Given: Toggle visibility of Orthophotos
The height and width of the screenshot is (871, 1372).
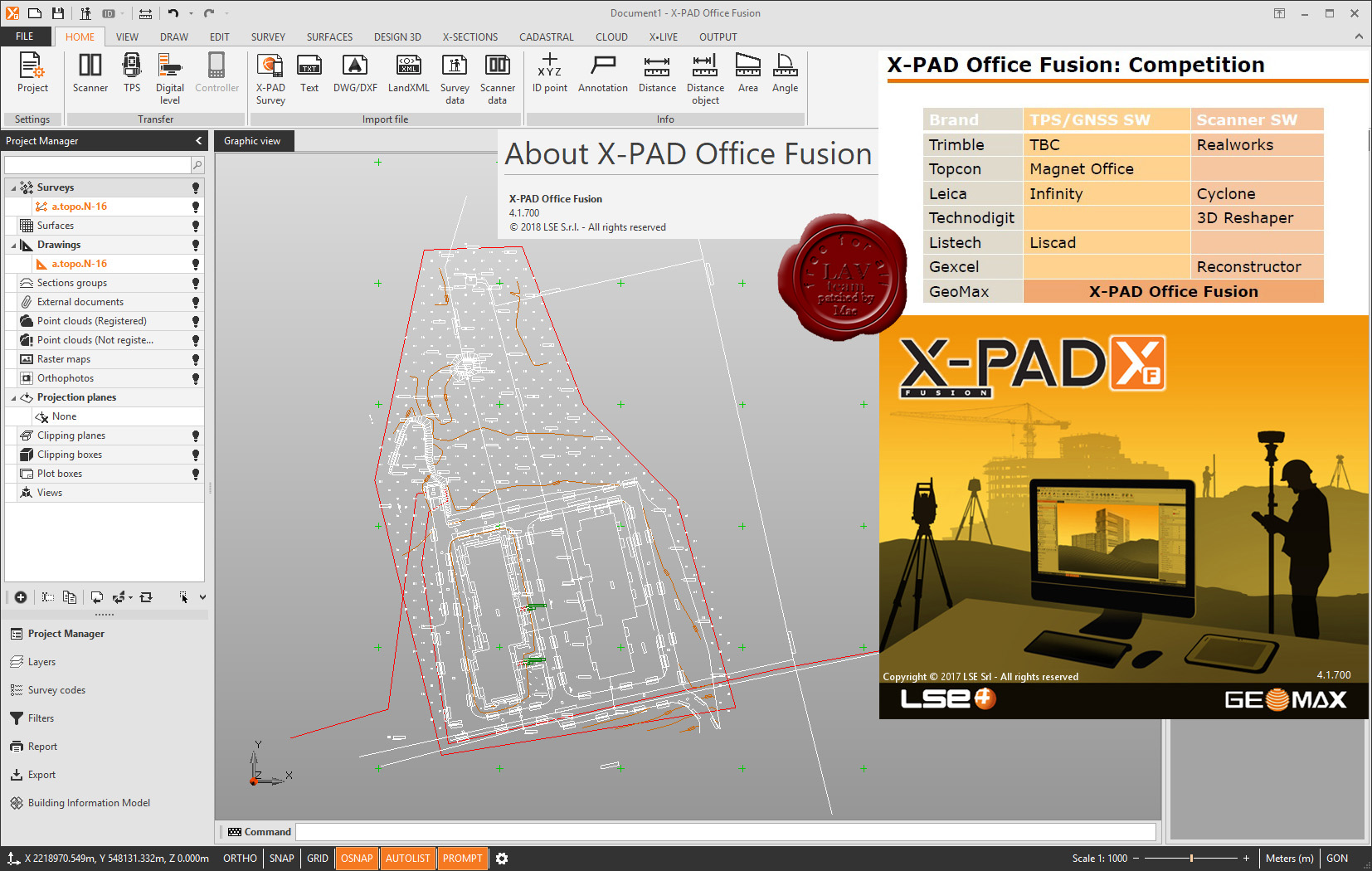Looking at the screenshot, I should tap(196, 378).
